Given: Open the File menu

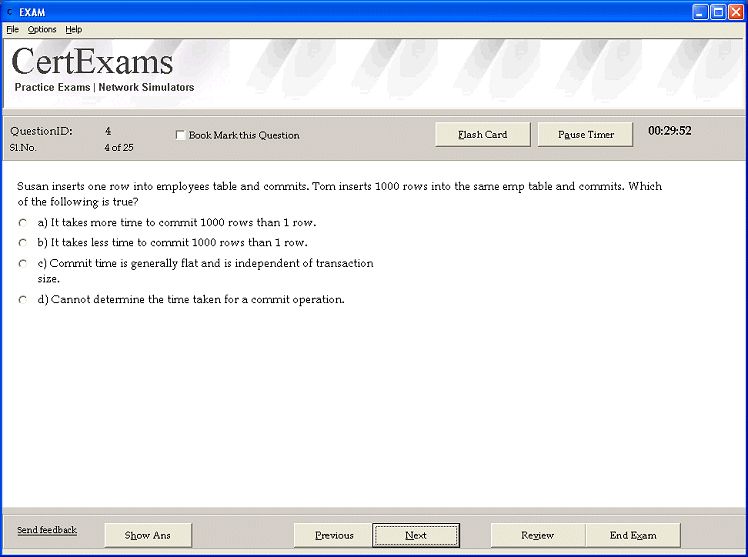Looking at the screenshot, I should [x=12, y=29].
